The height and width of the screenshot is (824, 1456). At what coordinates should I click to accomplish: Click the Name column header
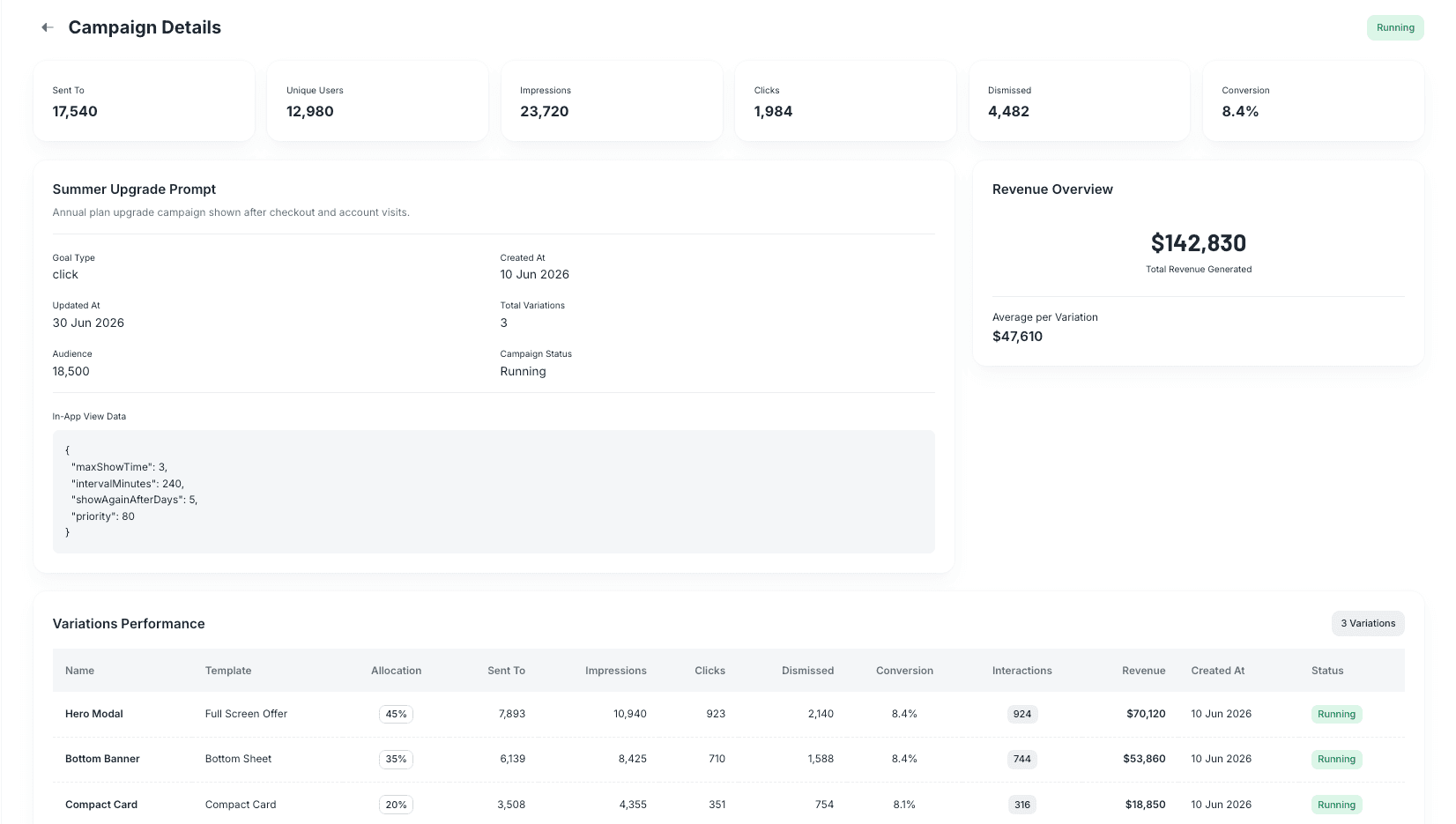pyautogui.click(x=79, y=671)
